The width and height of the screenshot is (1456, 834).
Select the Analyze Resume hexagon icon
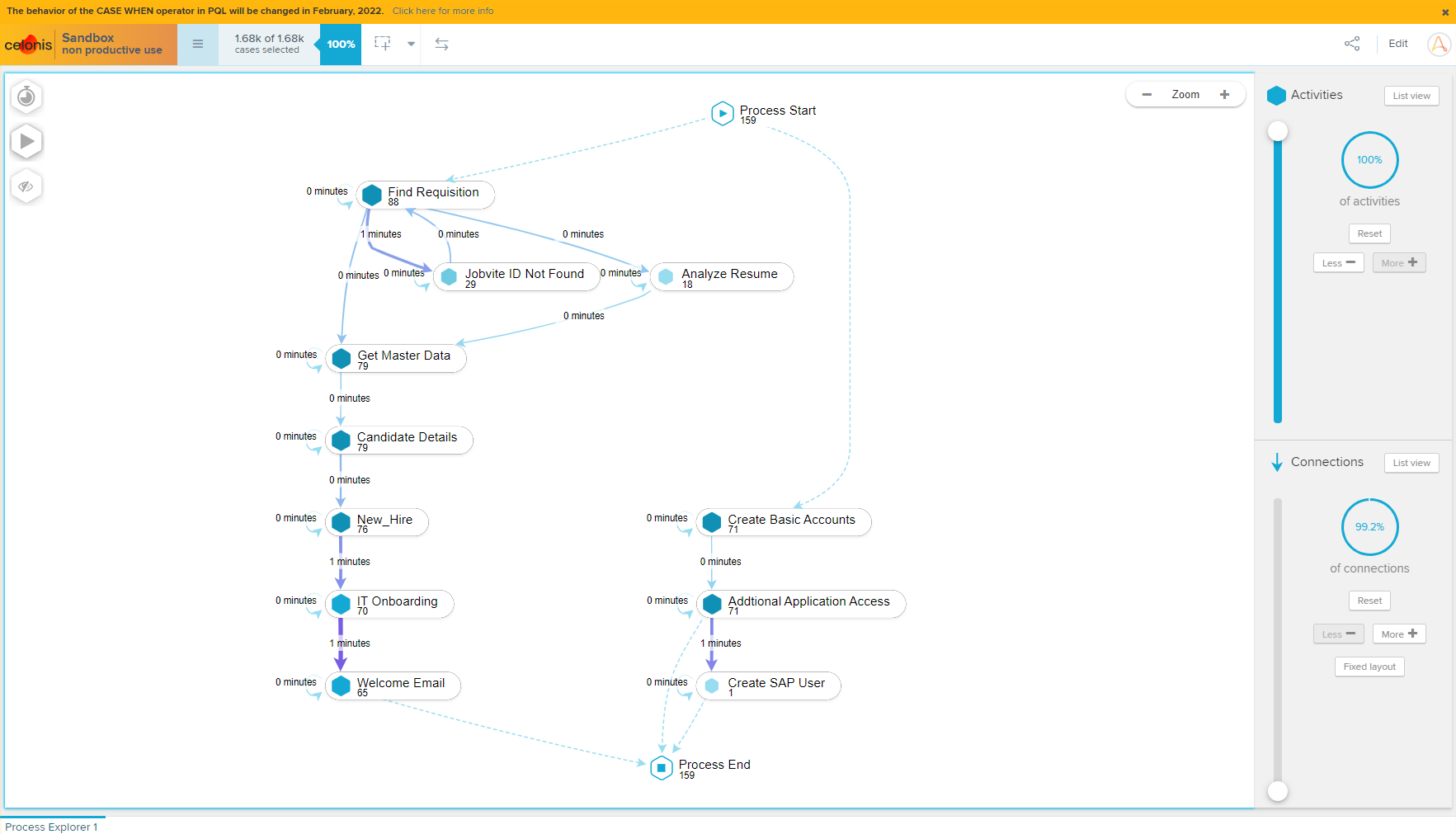pyautogui.click(x=666, y=277)
